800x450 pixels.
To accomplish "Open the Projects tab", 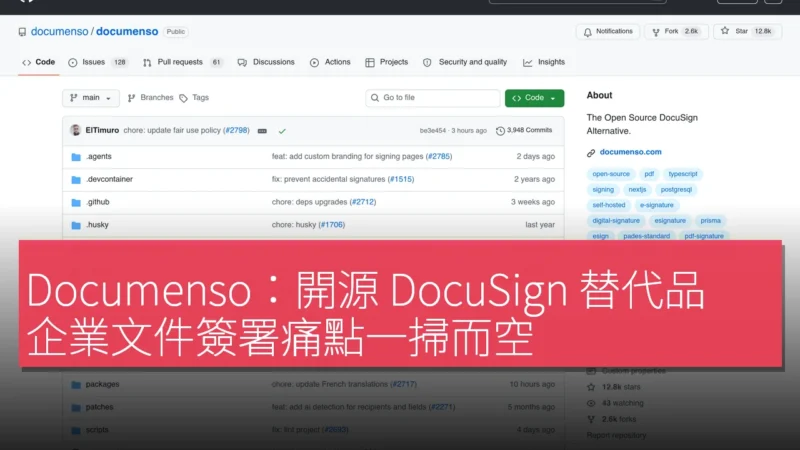I will 387,62.
